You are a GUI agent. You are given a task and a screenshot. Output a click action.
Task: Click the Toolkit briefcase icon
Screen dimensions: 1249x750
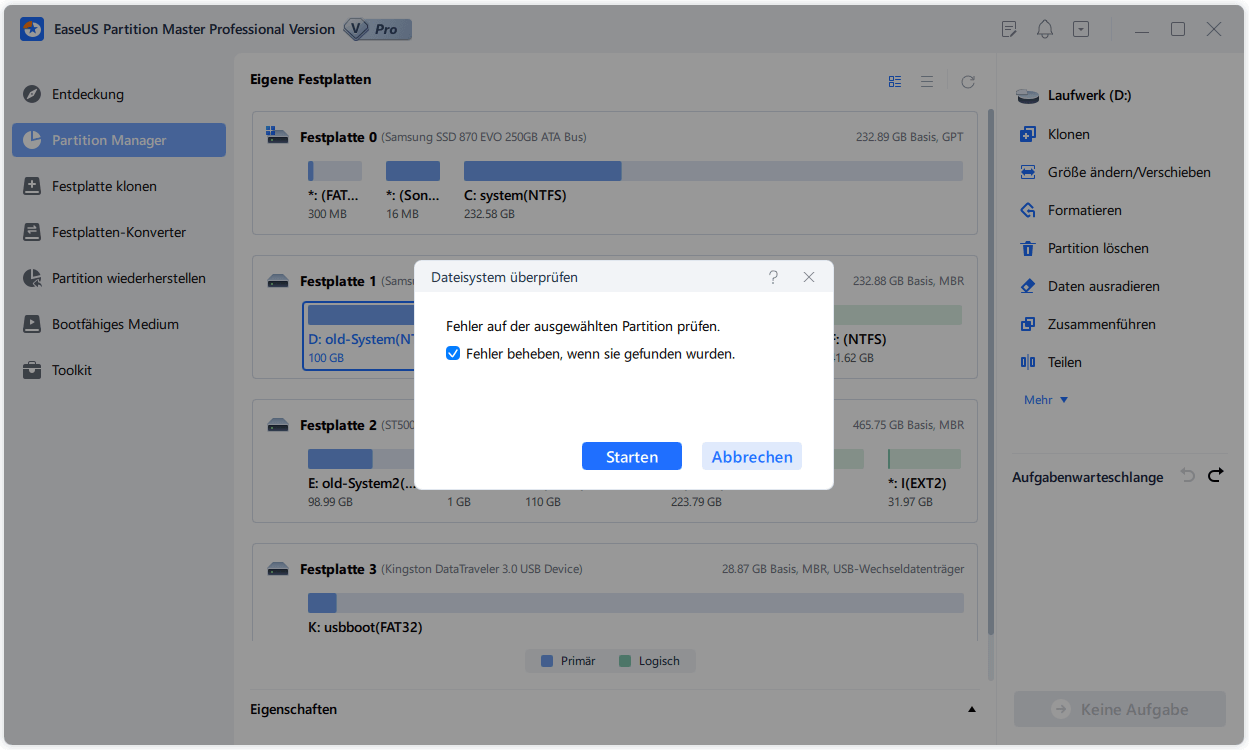click(x=32, y=370)
